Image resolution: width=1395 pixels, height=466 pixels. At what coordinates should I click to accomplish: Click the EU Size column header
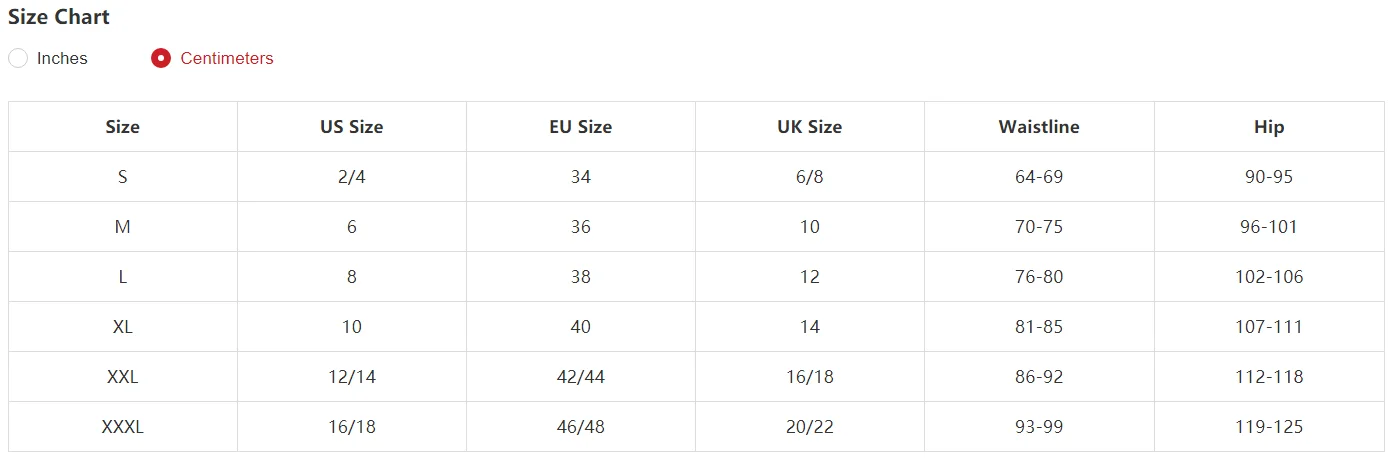(580, 127)
